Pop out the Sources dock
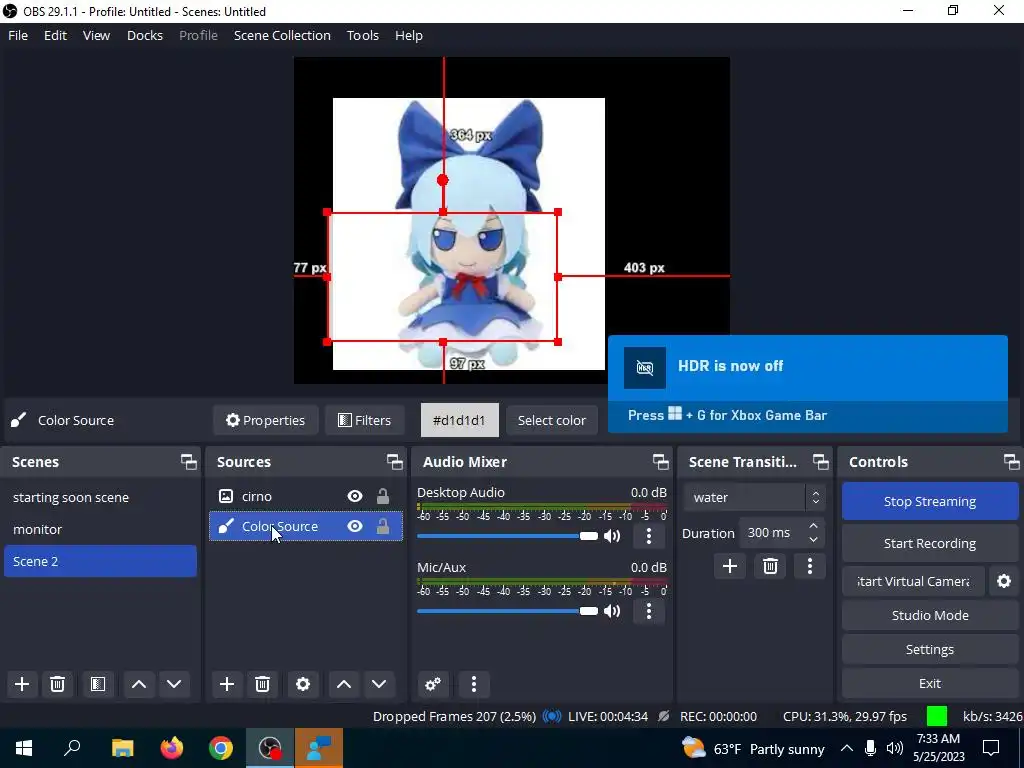The image size is (1024, 768). [394, 462]
